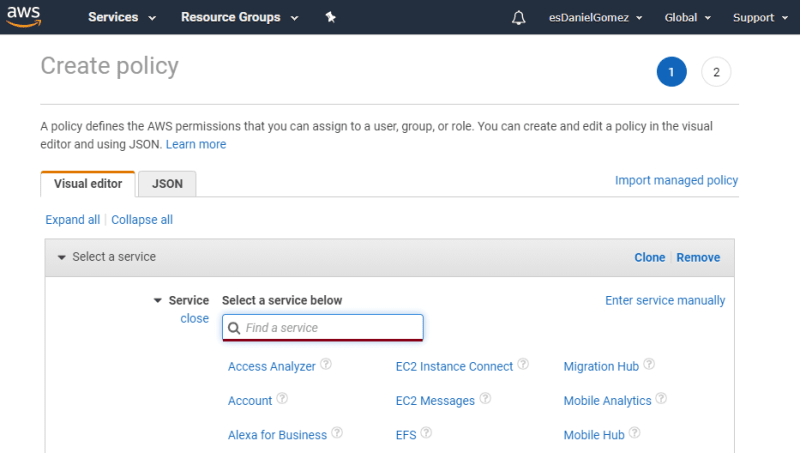Show help for Alexa for Business

point(337,433)
